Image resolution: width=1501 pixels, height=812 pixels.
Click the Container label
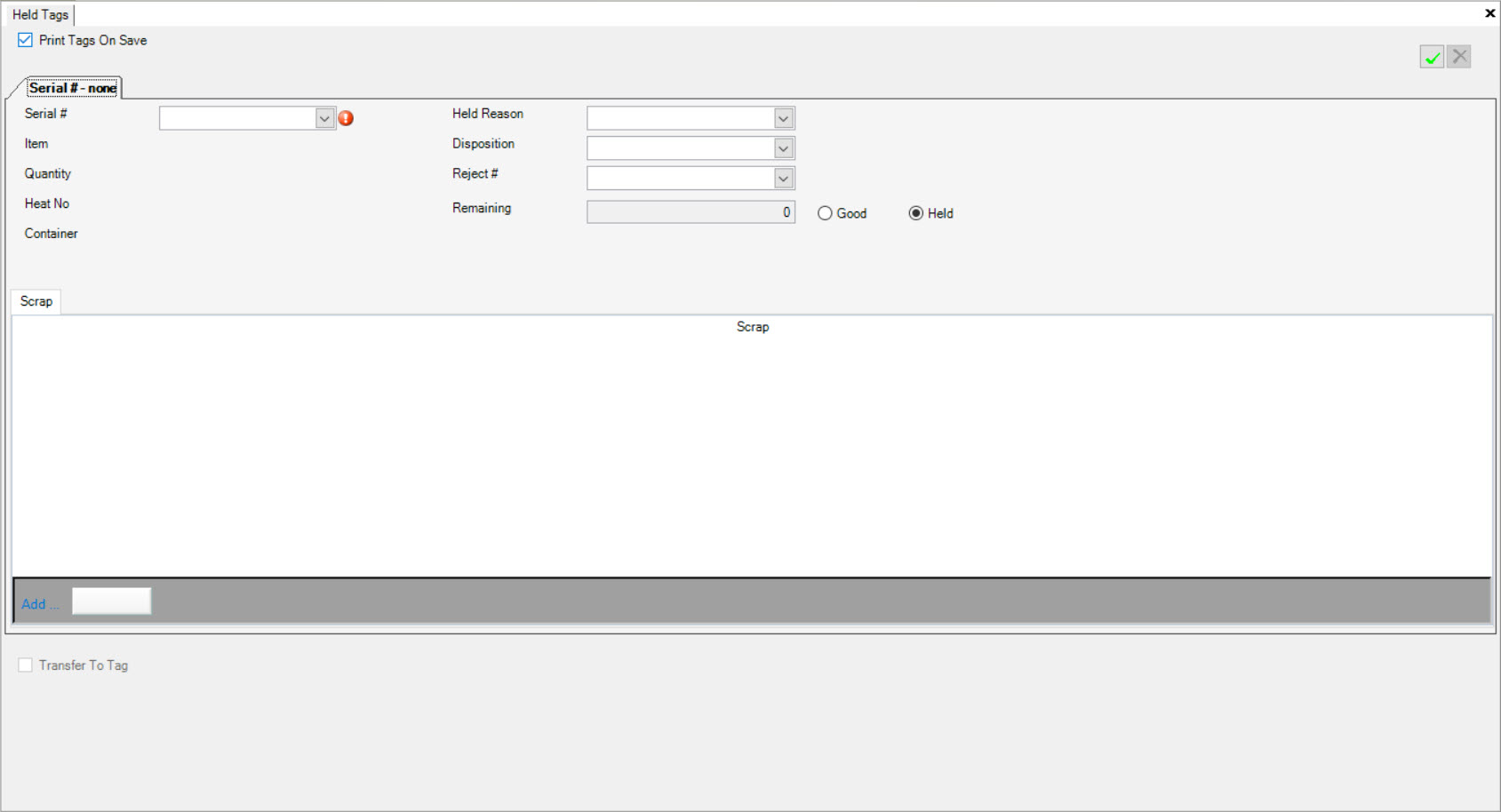coord(51,234)
